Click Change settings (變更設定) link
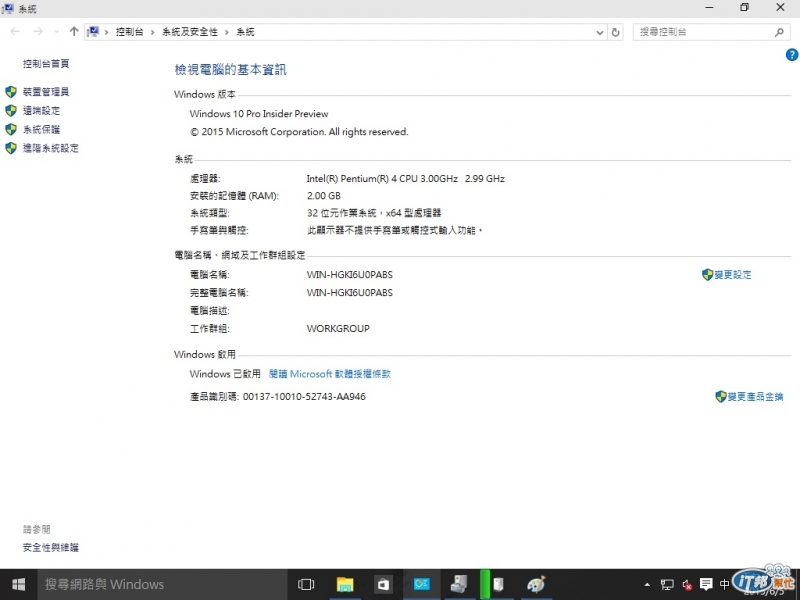Viewport: 800px width, 600px height. [733, 275]
